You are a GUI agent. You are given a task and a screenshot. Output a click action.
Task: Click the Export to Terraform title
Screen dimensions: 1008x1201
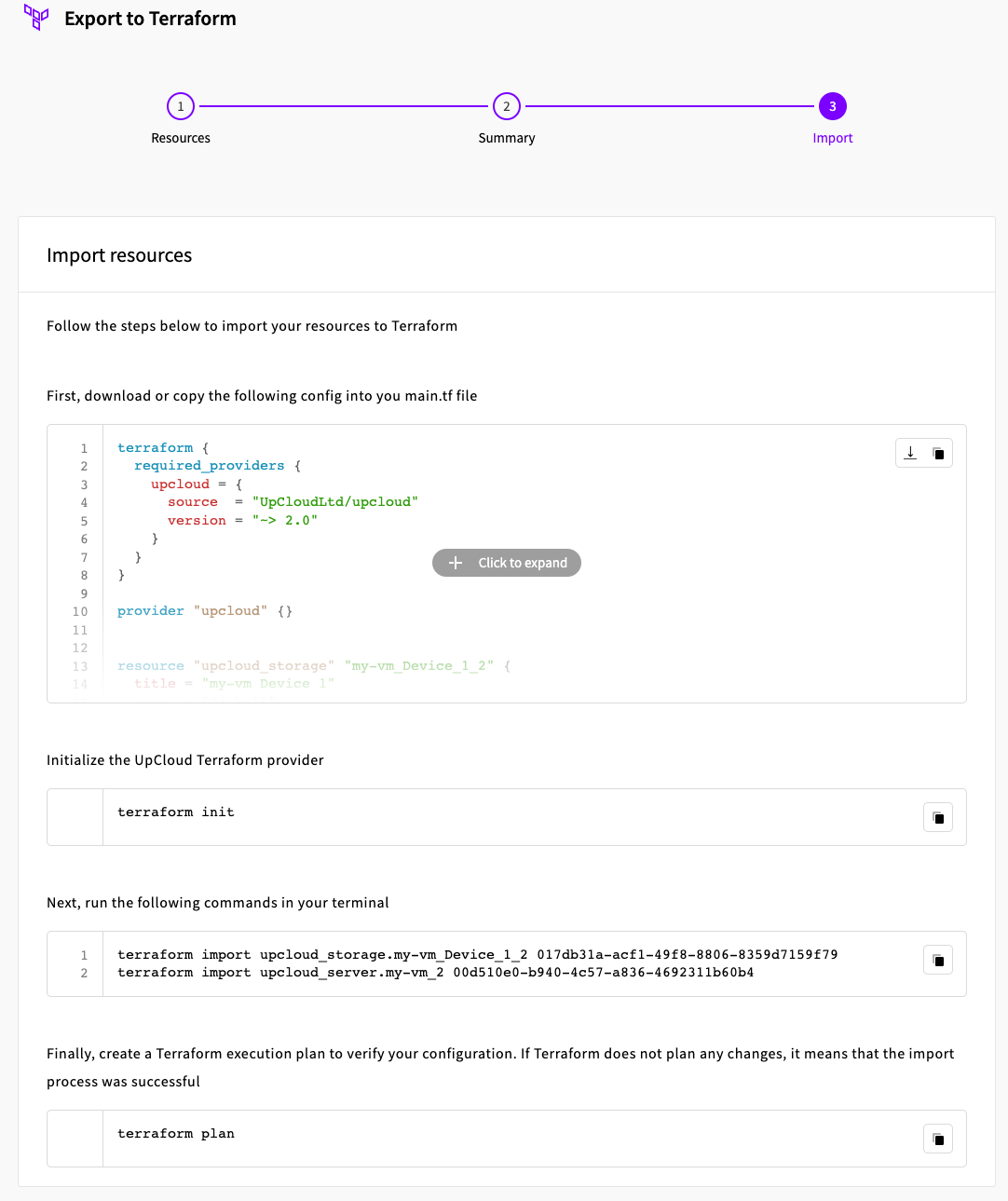150,19
